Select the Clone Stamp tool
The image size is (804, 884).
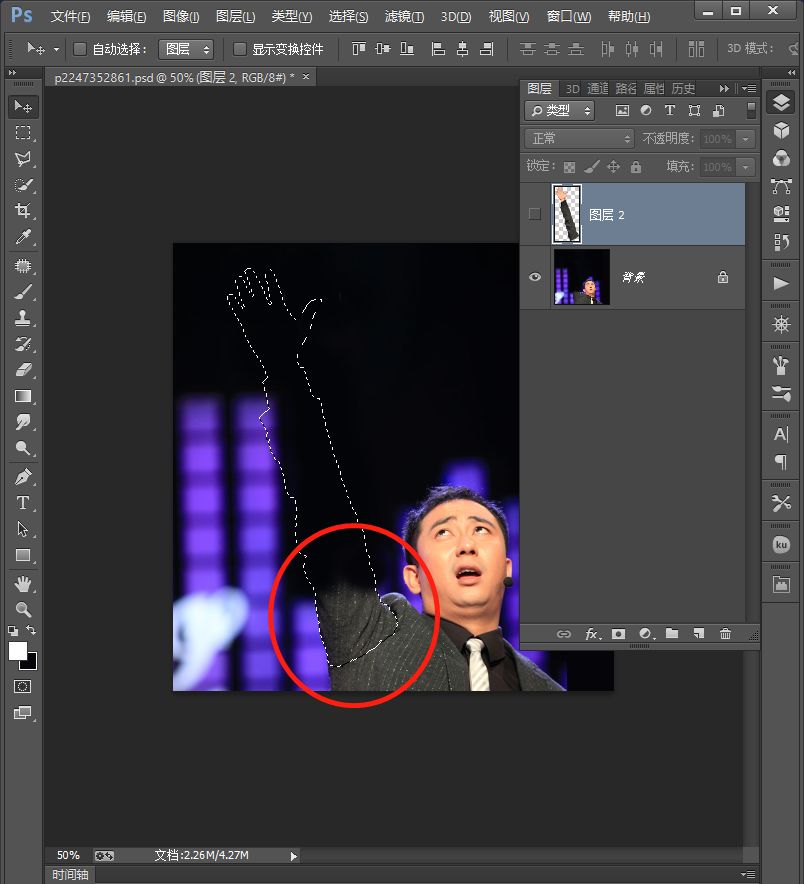23,318
